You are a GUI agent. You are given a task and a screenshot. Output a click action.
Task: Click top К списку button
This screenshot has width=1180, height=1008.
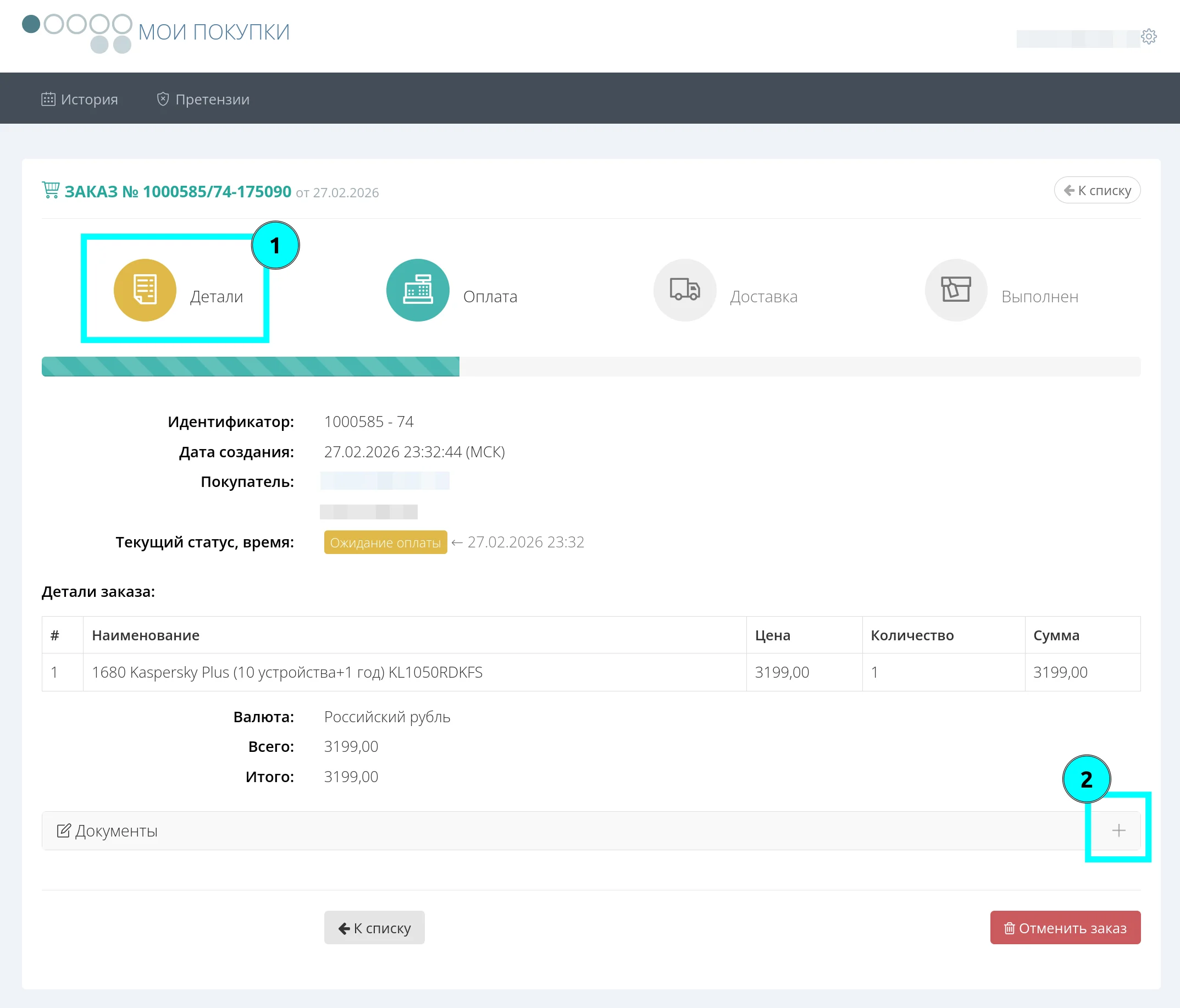(1096, 190)
